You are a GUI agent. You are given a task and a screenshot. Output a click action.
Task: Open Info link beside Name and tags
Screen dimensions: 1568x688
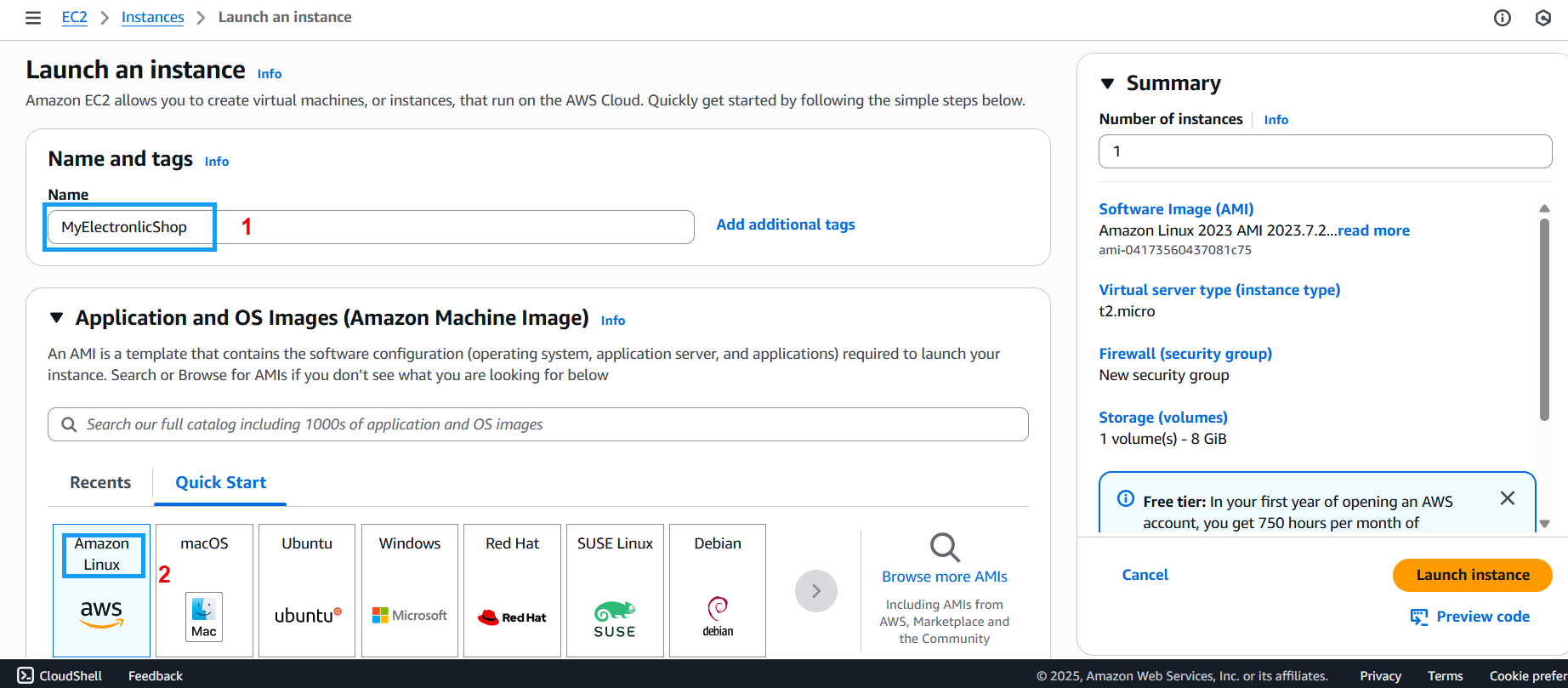click(x=217, y=162)
